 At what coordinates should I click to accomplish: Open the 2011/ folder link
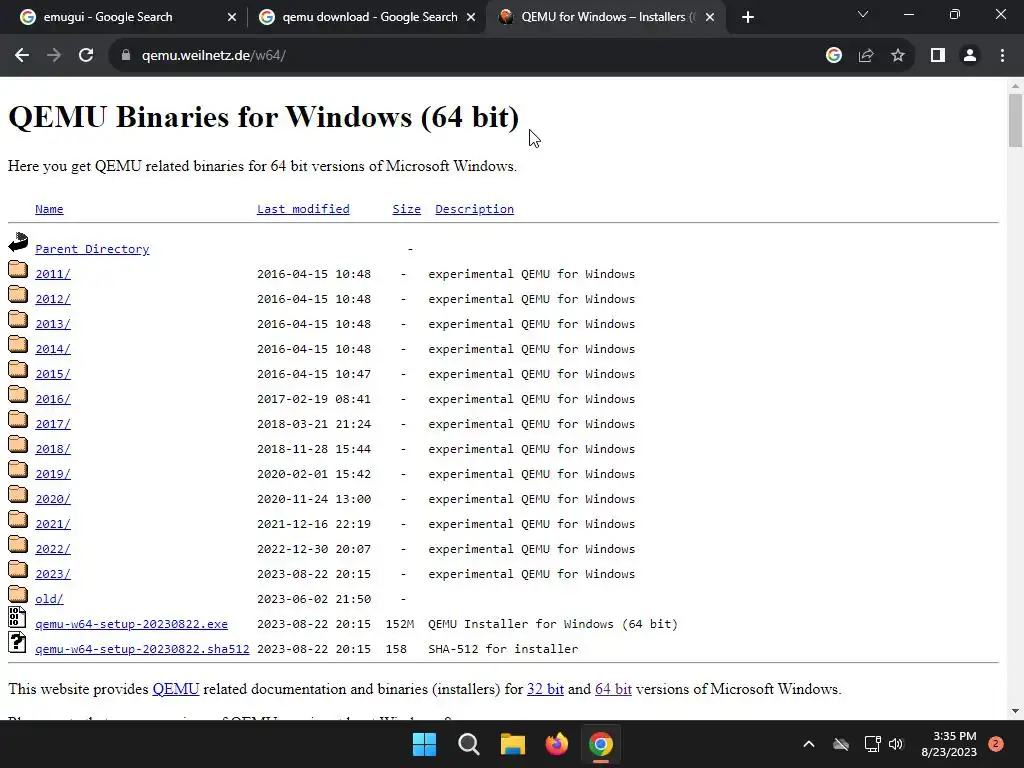pos(53,274)
